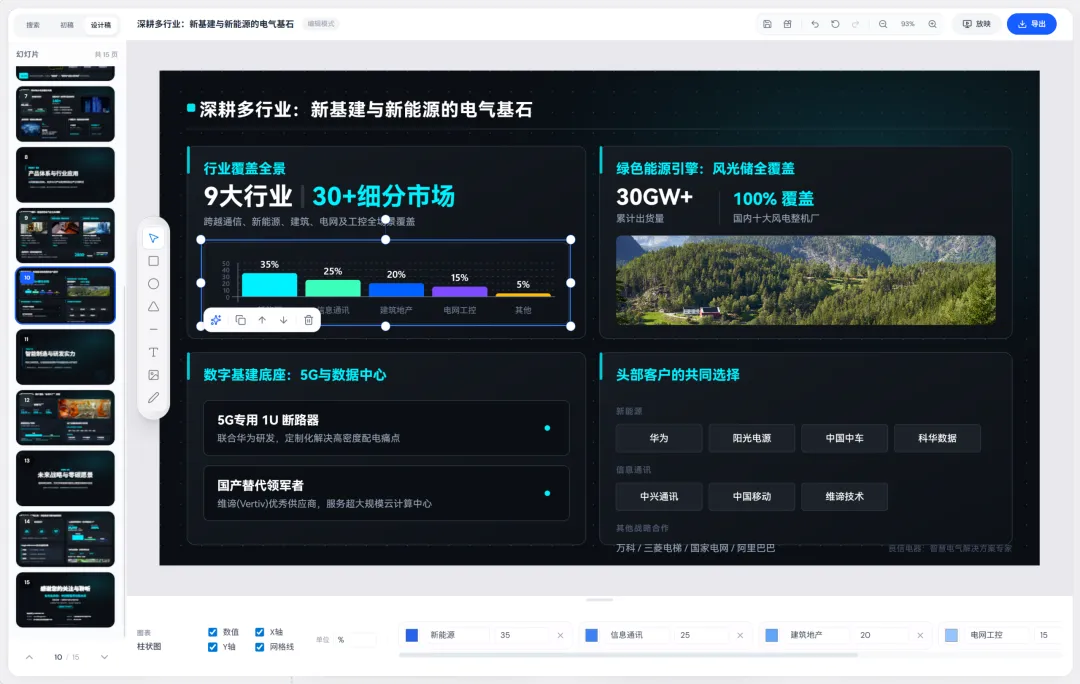The image size is (1080, 684).
Task: Click the 中国中车 customer tag
Action: click(844, 438)
